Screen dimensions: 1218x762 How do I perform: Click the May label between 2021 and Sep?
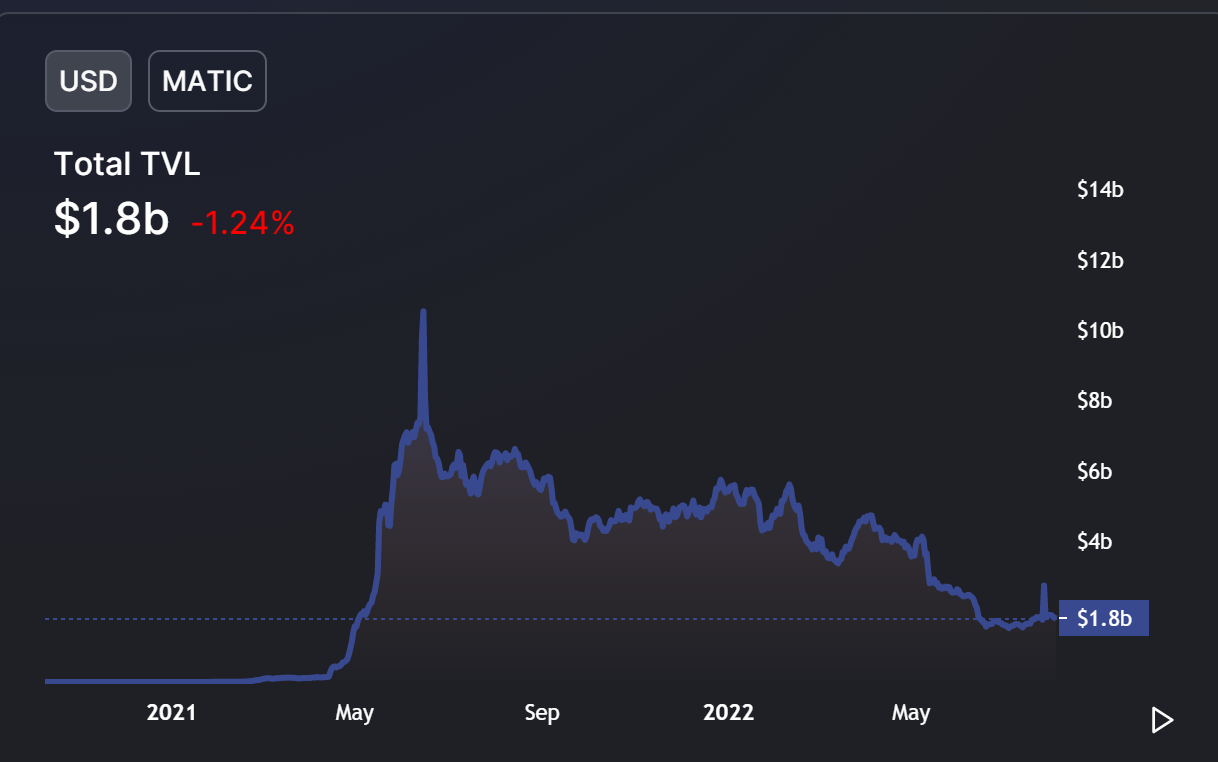coord(354,713)
